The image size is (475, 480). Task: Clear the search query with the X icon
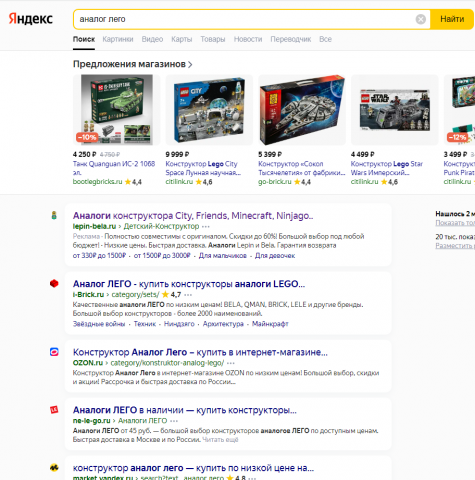coord(421,19)
